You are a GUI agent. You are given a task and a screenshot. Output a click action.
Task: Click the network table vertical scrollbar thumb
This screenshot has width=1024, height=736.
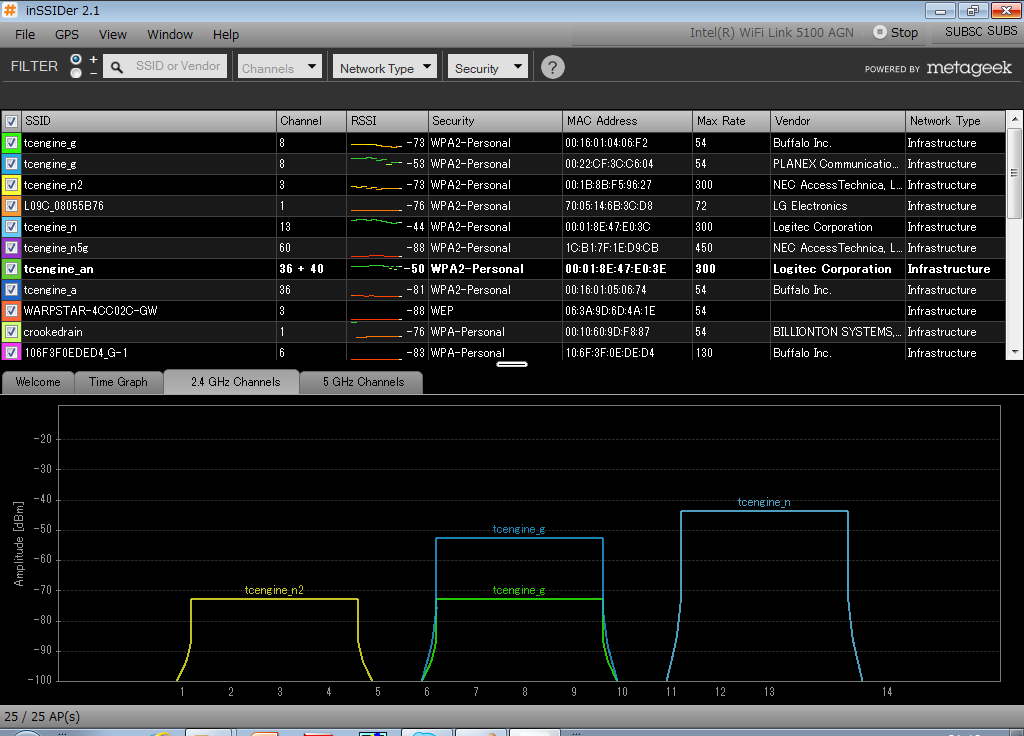(x=1014, y=173)
